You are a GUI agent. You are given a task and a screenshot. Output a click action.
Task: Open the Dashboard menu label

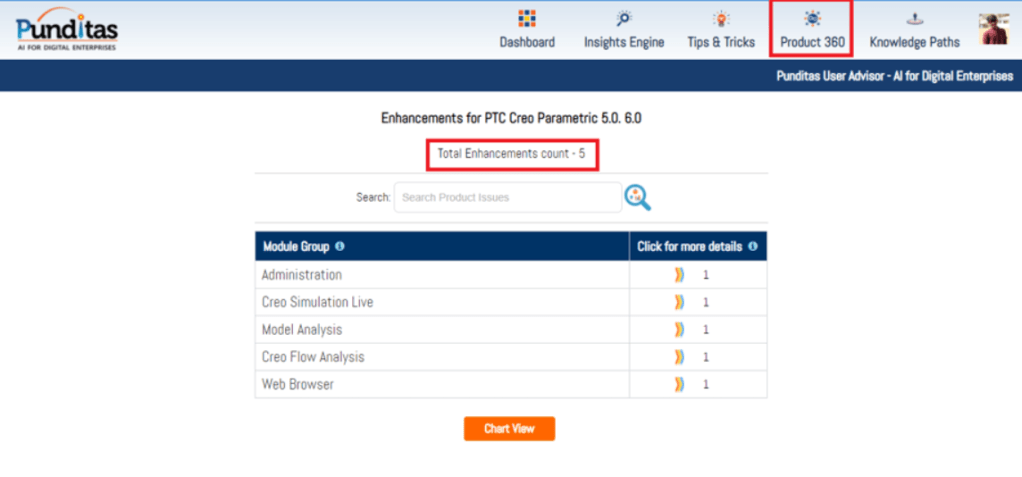[x=527, y=42]
